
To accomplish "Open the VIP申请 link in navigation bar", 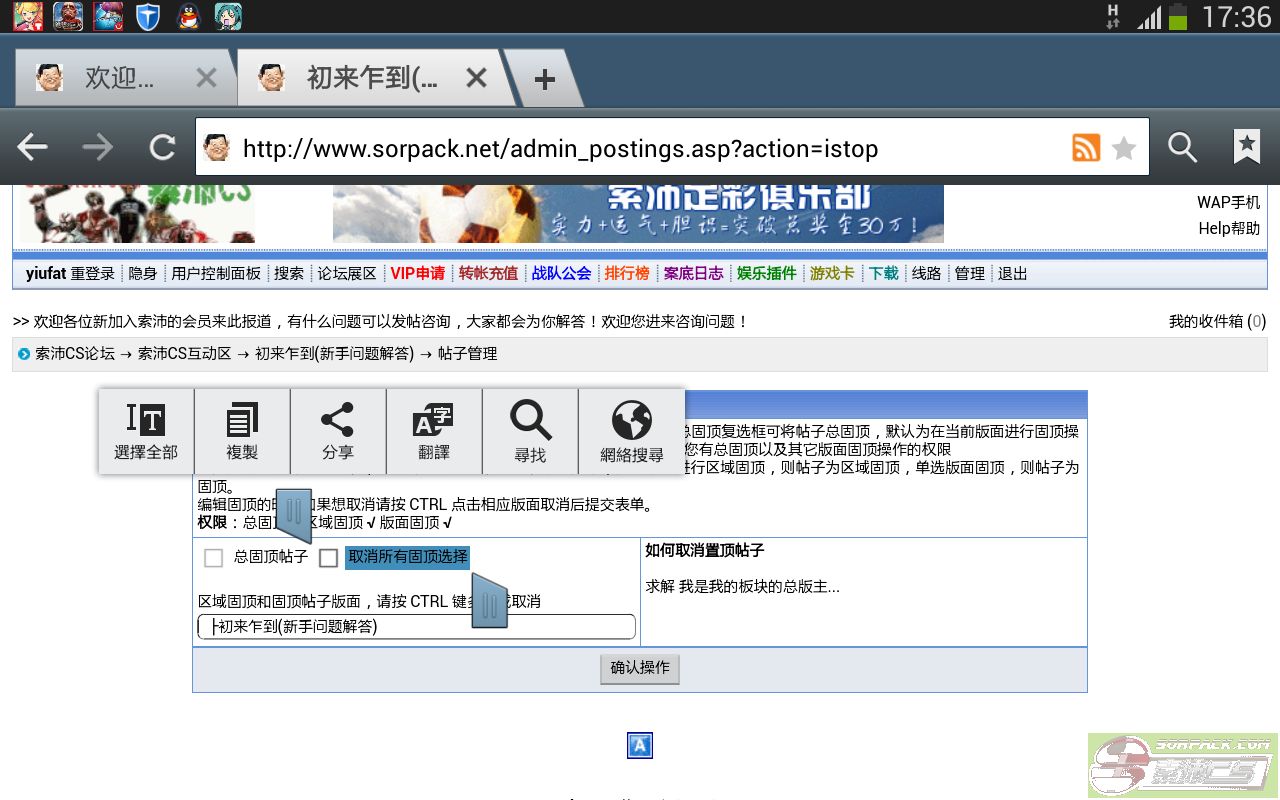I will coord(417,273).
